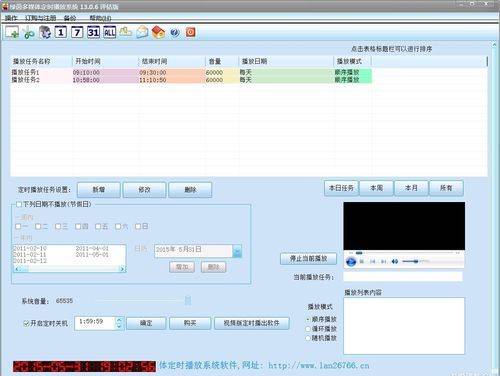The image size is (500, 376).
Task: Click the media player seek progress bar
Action: coord(404,253)
